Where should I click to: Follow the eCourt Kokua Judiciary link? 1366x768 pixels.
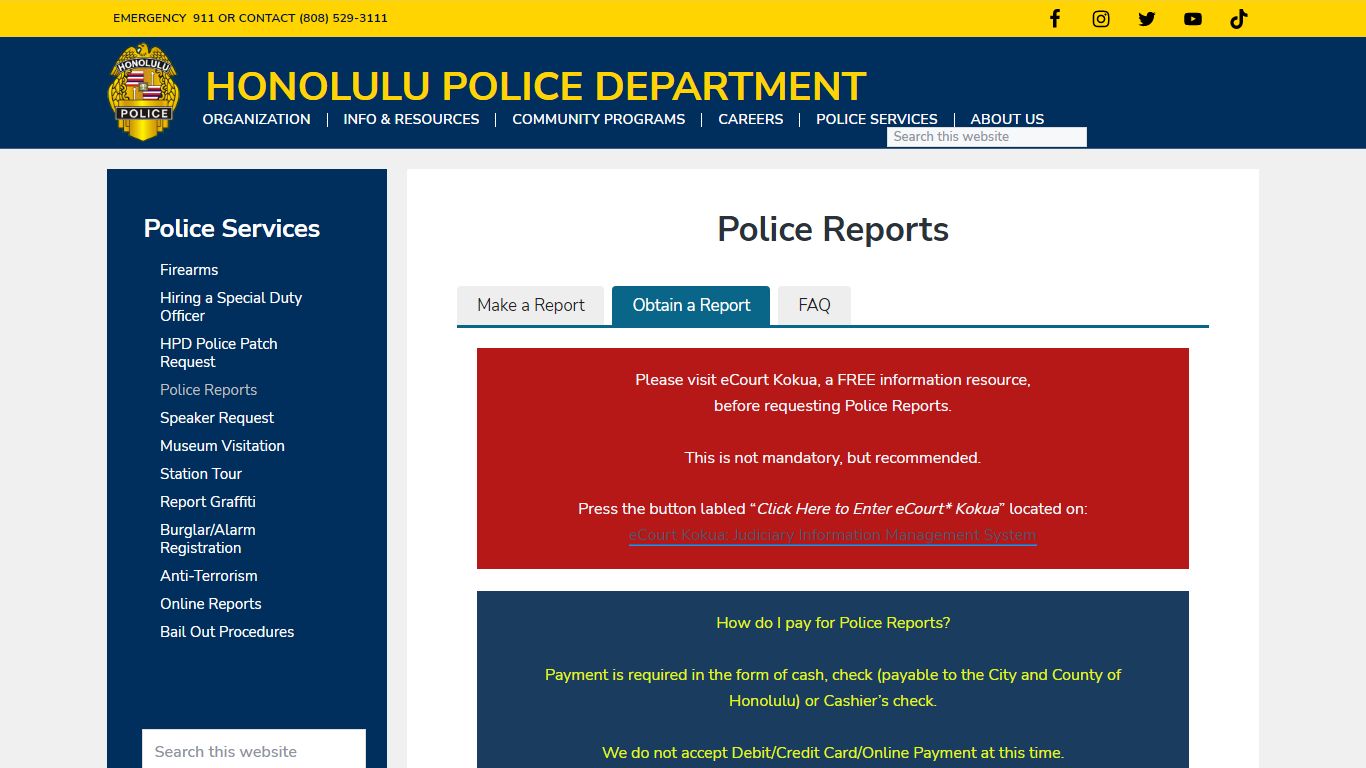click(832, 535)
